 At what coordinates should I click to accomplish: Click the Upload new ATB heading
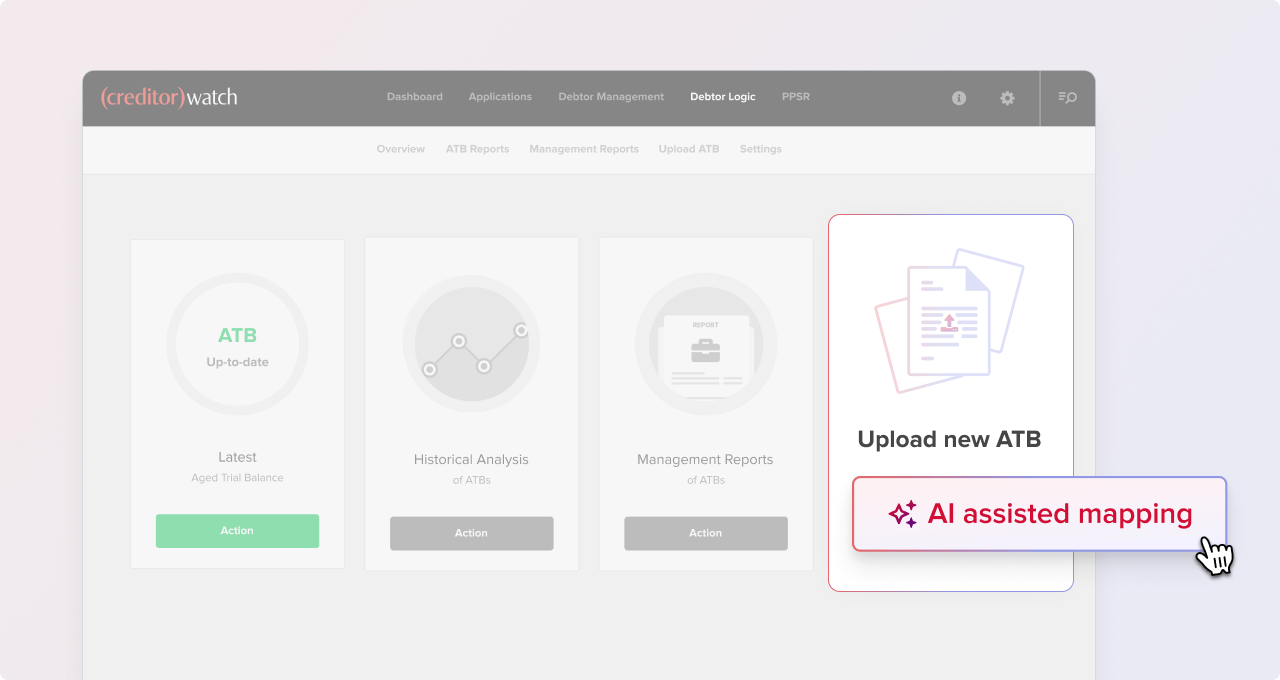(x=949, y=439)
